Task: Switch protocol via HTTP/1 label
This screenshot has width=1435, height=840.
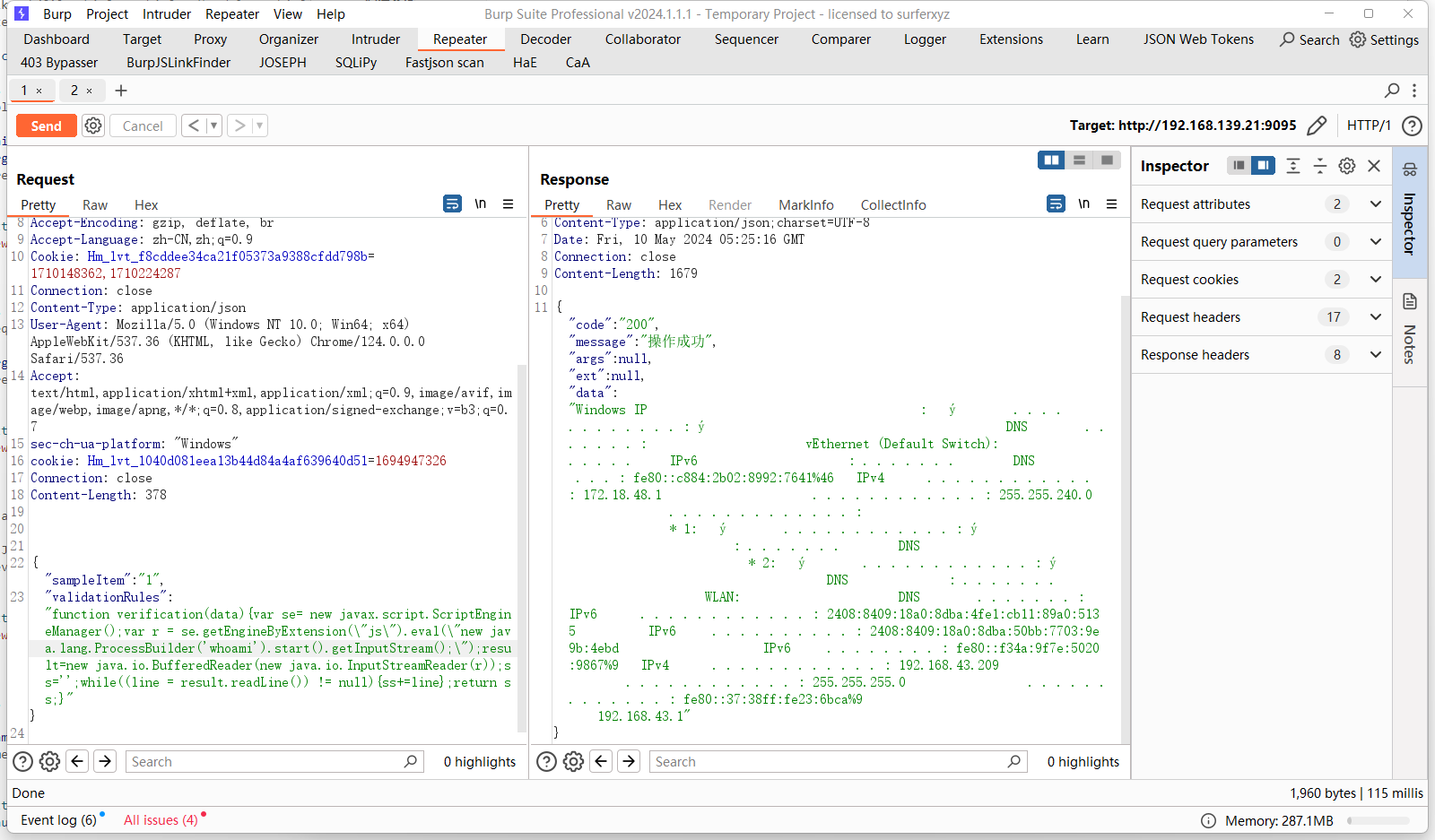Action: 1369,126
